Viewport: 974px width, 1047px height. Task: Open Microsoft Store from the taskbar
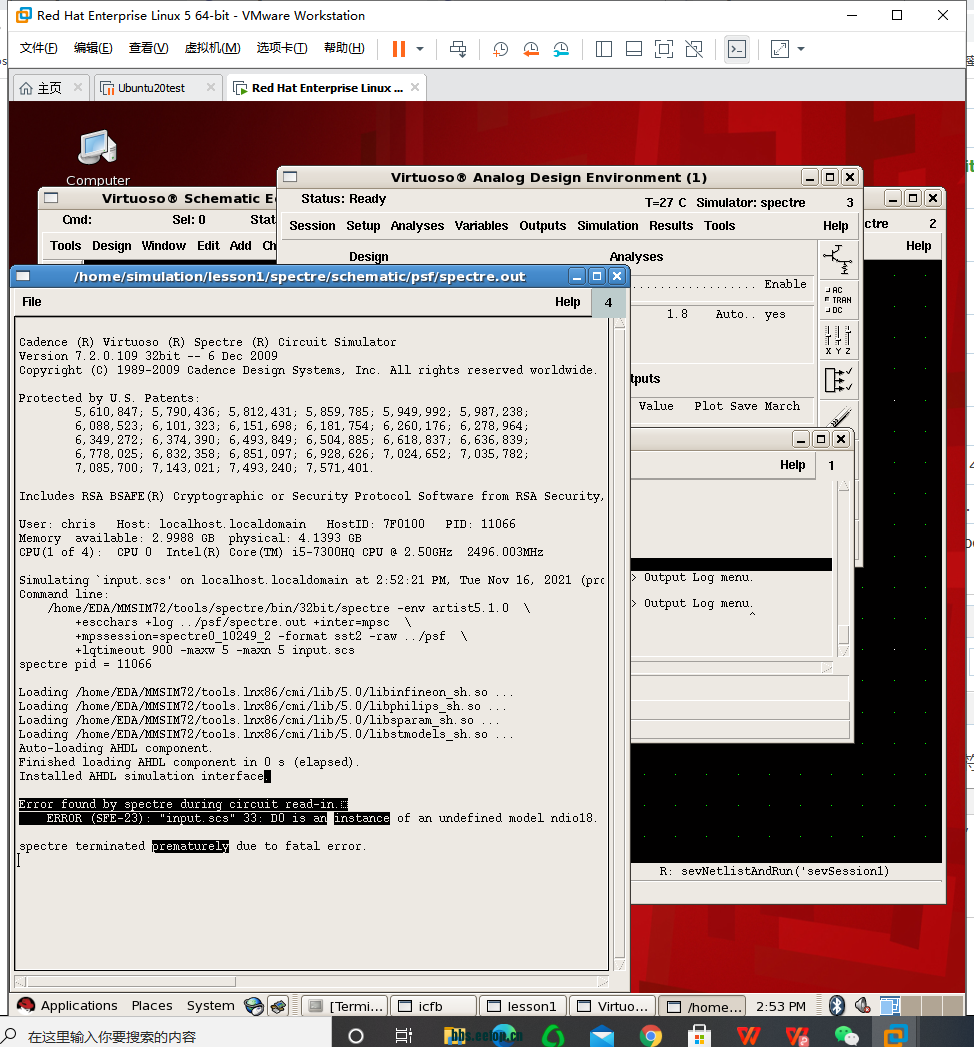699,1036
